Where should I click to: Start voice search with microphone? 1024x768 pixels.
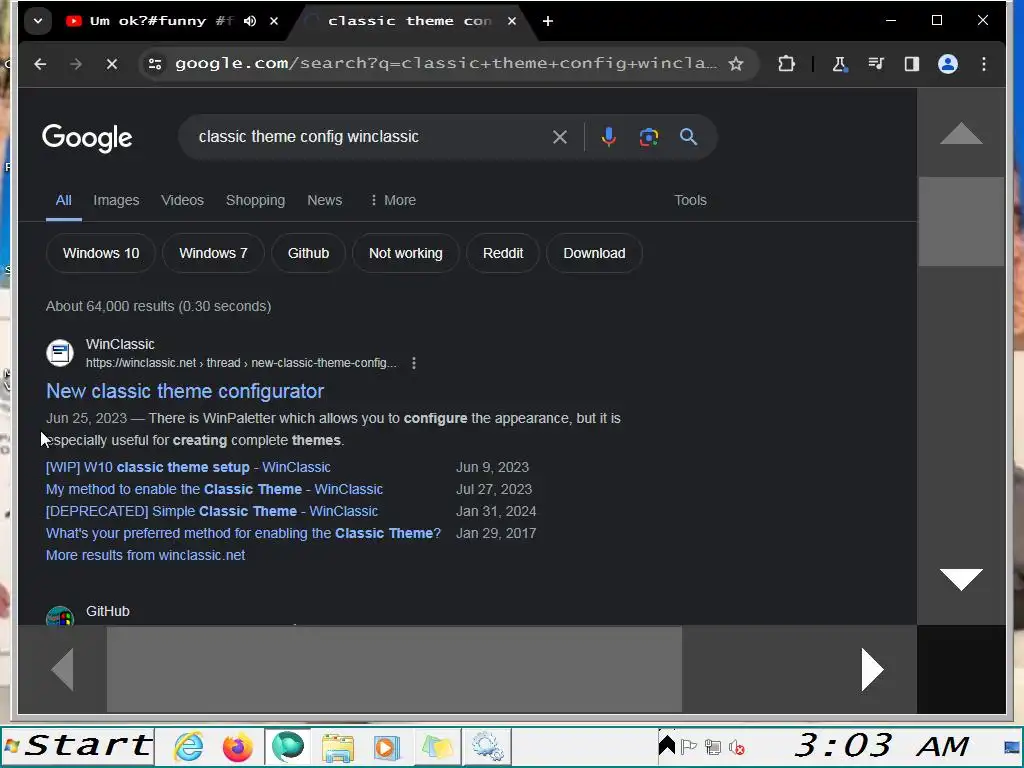[x=609, y=137]
